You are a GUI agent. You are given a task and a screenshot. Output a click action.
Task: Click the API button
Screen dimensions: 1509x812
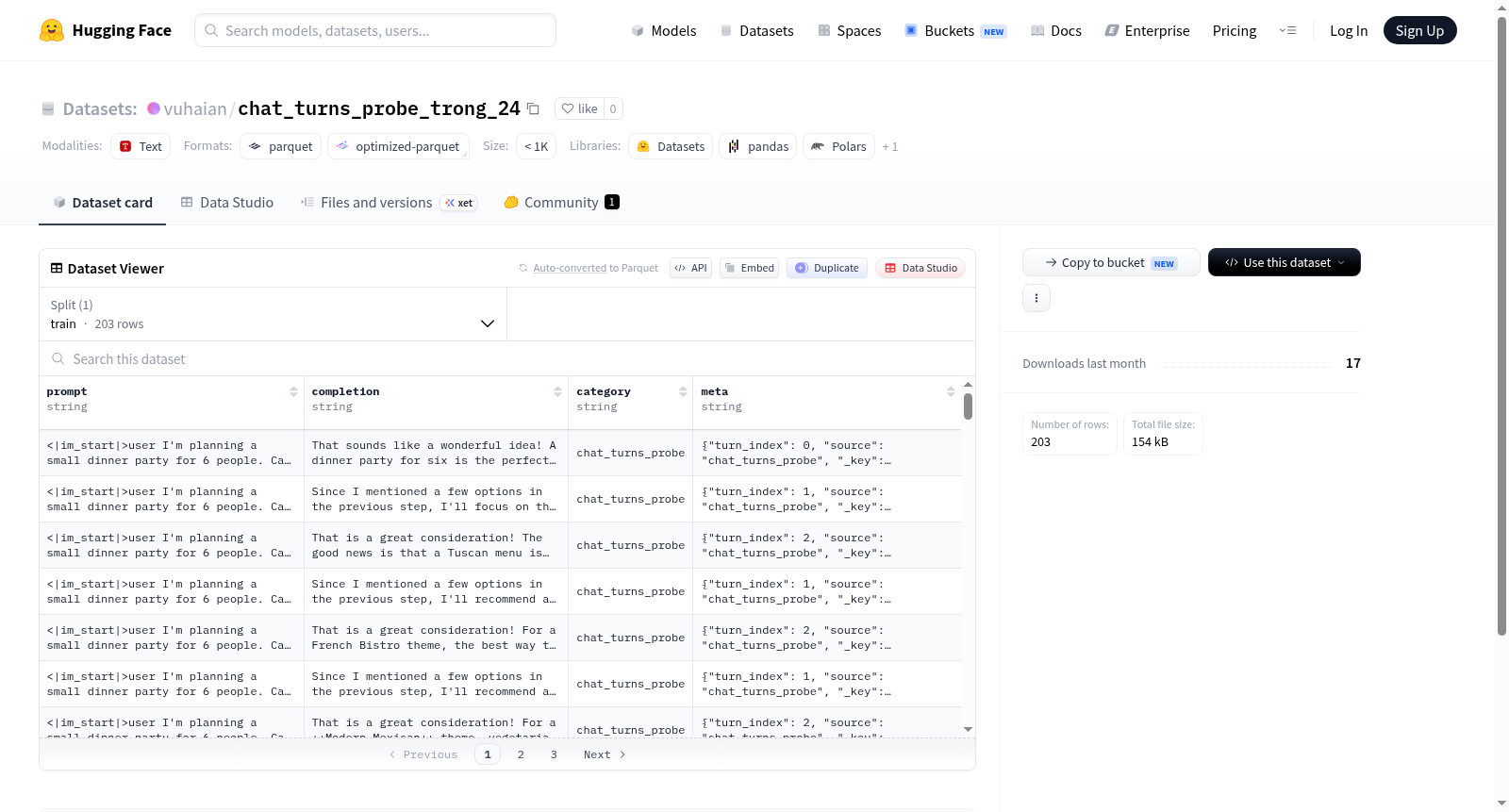(x=690, y=268)
